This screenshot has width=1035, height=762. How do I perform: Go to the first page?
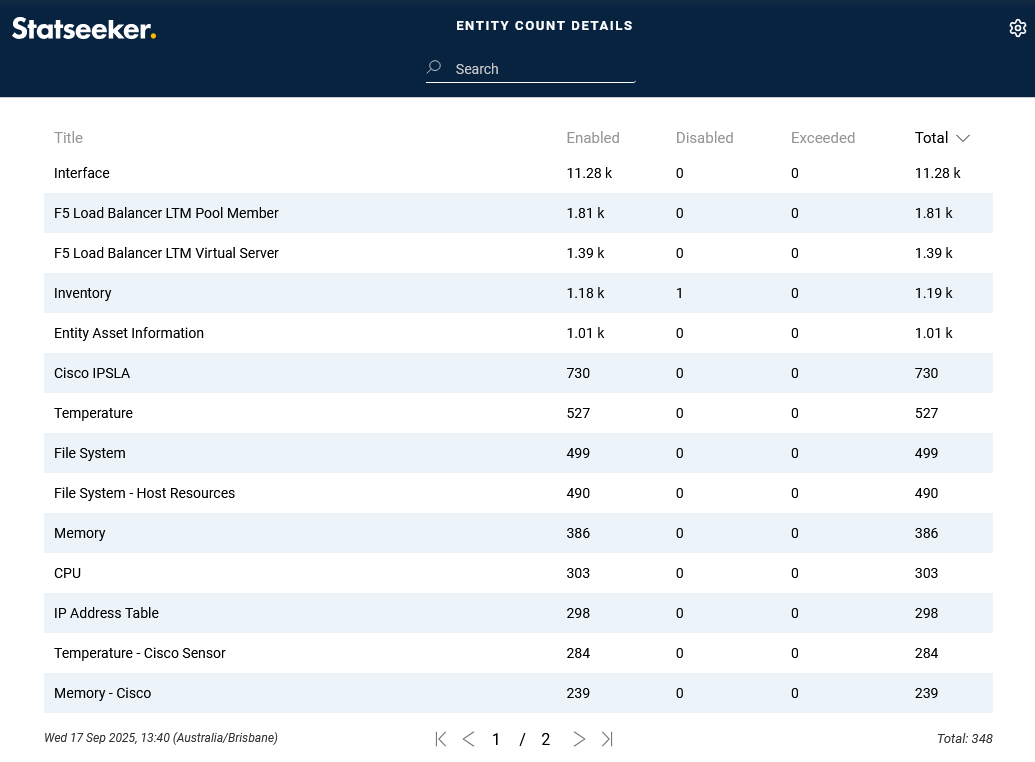click(x=441, y=739)
